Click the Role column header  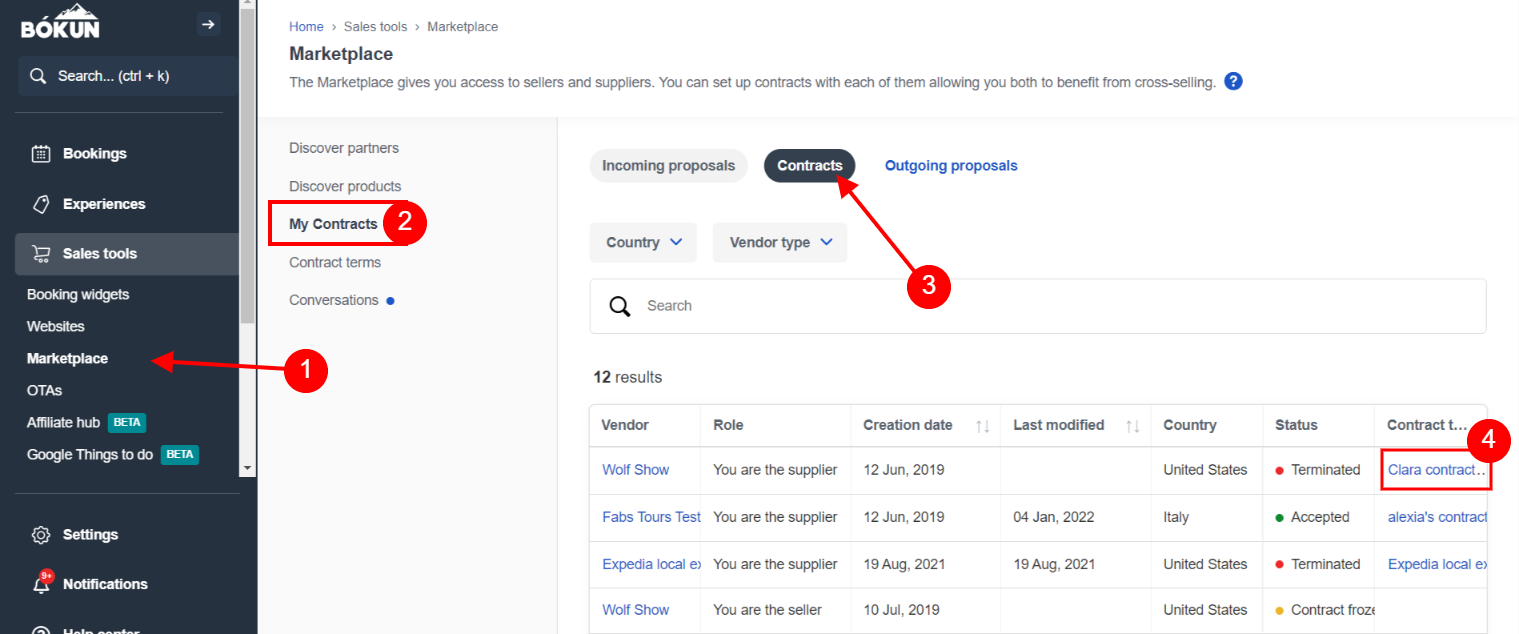point(729,425)
